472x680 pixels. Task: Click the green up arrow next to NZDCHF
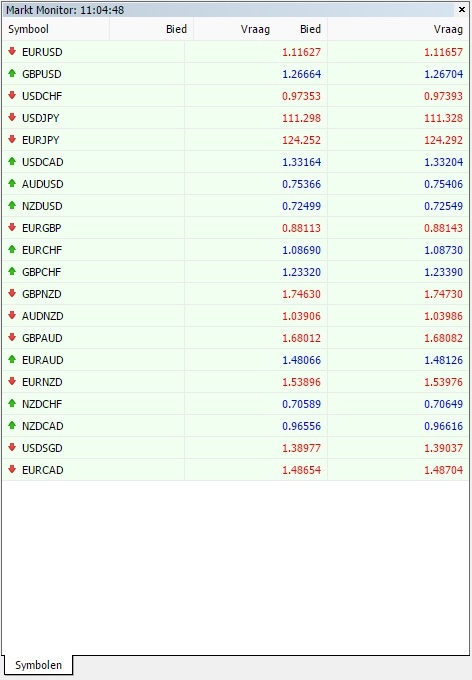click(x=12, y=403)
